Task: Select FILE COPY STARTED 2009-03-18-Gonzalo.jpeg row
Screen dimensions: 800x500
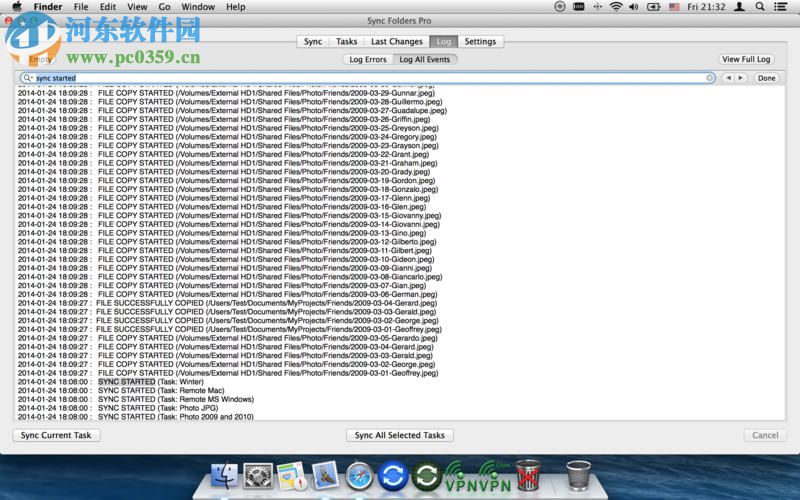Action: 228,189
